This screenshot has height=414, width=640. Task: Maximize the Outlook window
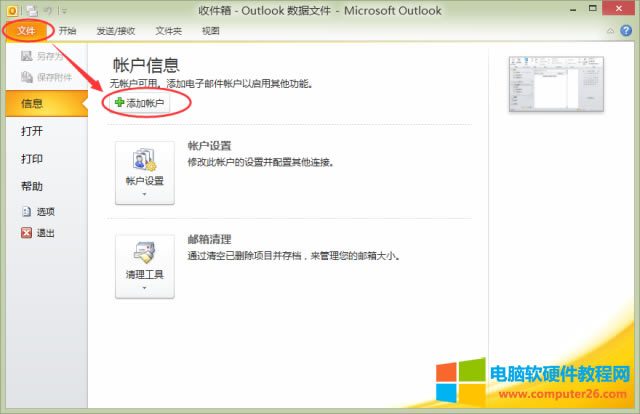593,8
